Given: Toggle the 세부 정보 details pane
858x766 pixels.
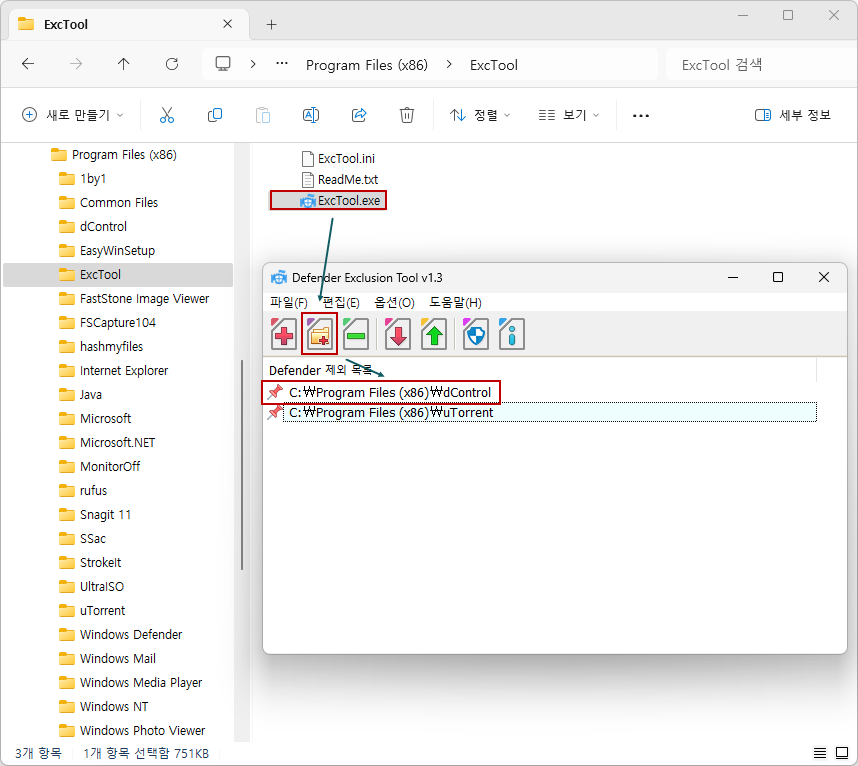Looking at the screenshot, I should tap(792, 115).
